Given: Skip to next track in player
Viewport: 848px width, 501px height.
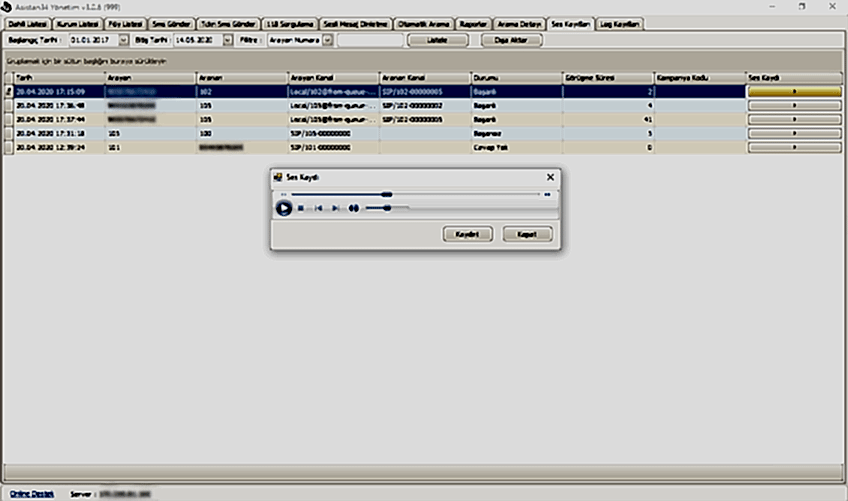Looking at the screenshot, I should pyautogui.click(x=335, y=208).
